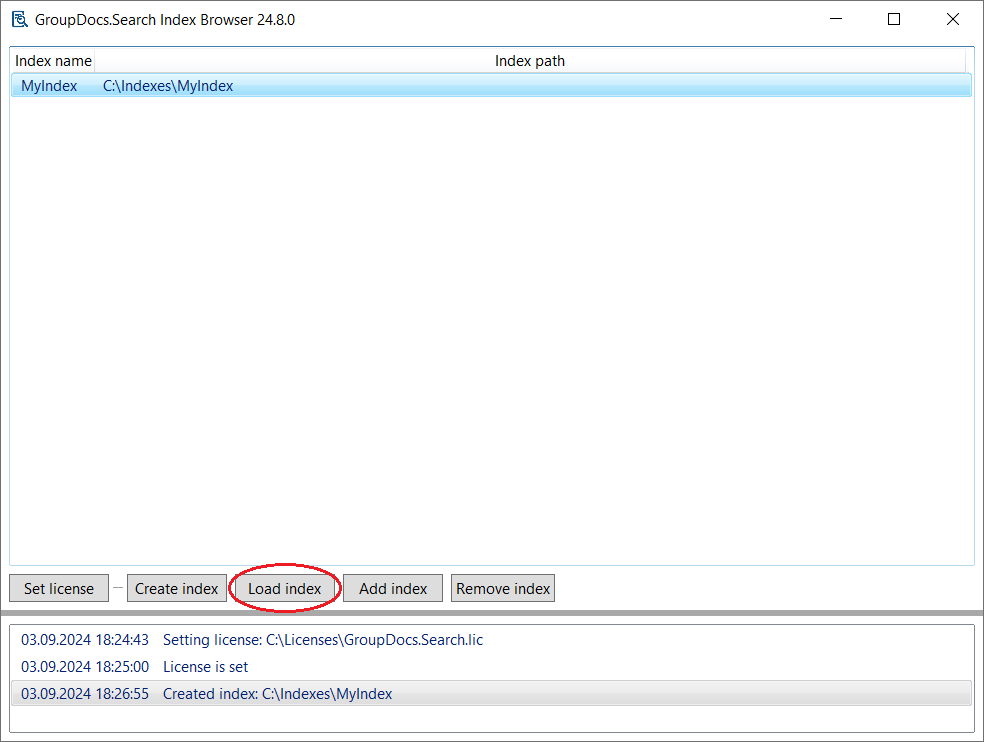Sort by the Index name column header
The width and height of the screenshot is (984, 742).
point(53,61)
